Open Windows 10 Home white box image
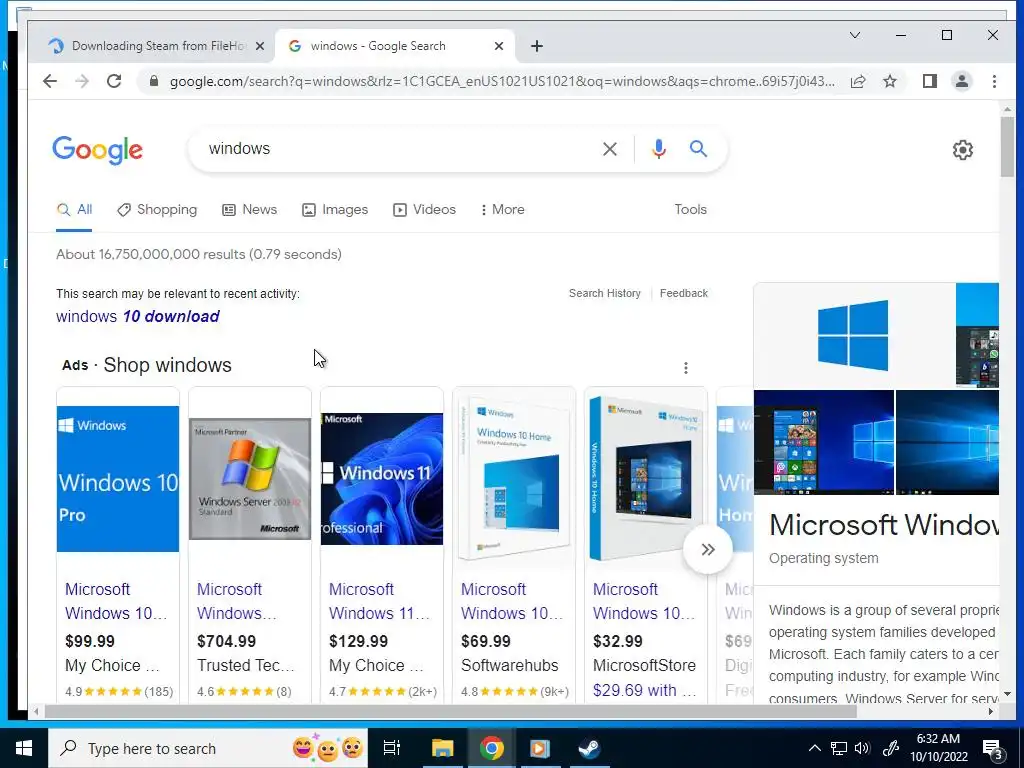1024x768 pixels. 514,479
